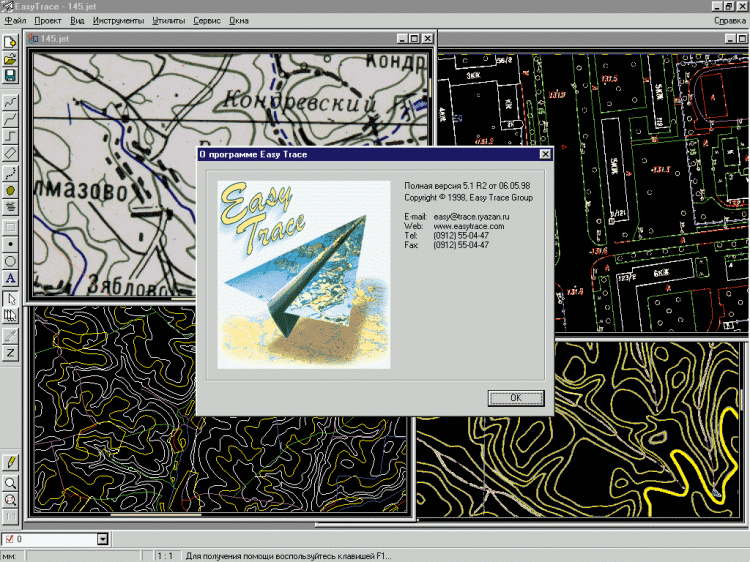Open the Инструменты menu

pyautogui.click(x=119, y=21)
